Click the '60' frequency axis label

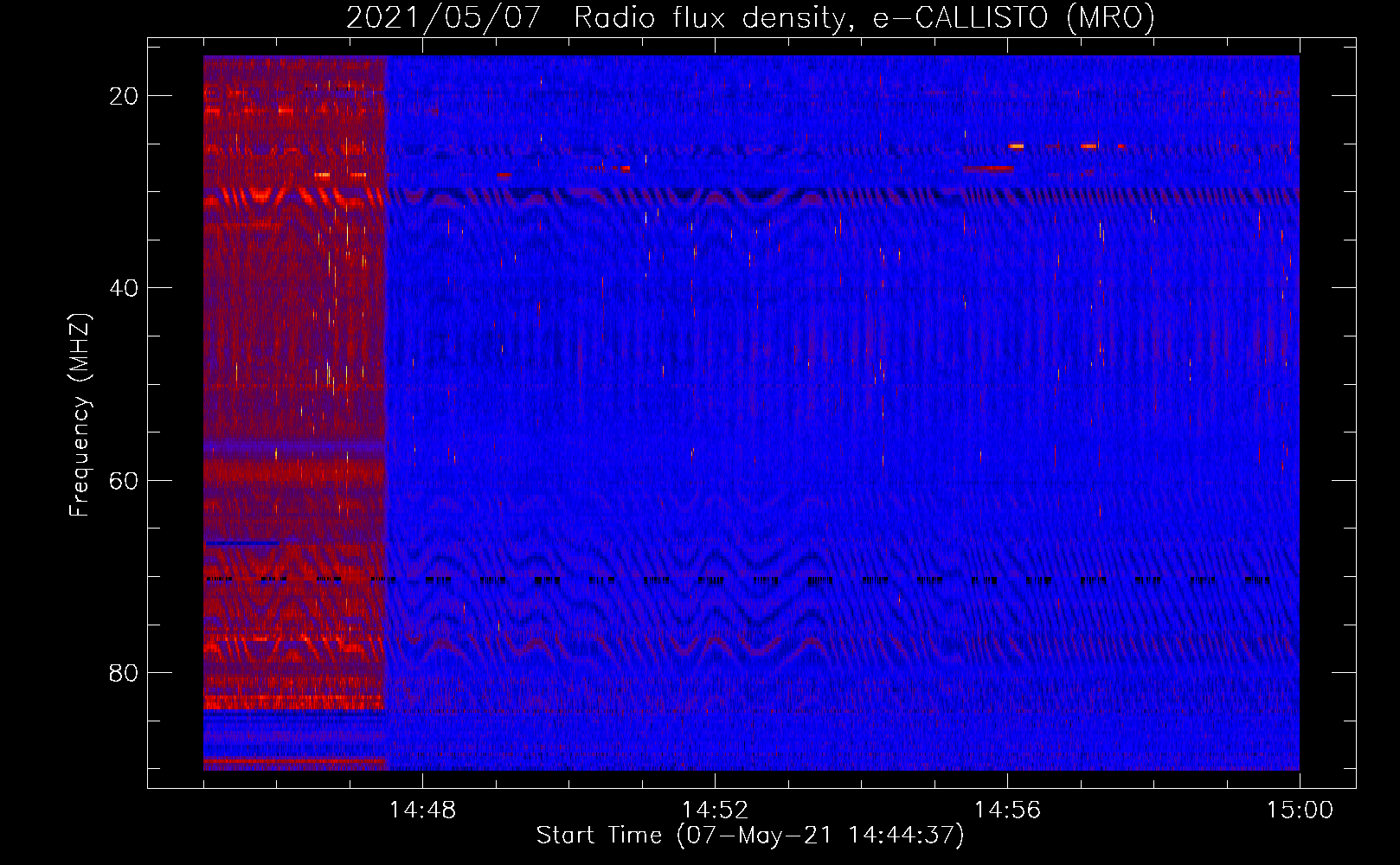(124, 480)
